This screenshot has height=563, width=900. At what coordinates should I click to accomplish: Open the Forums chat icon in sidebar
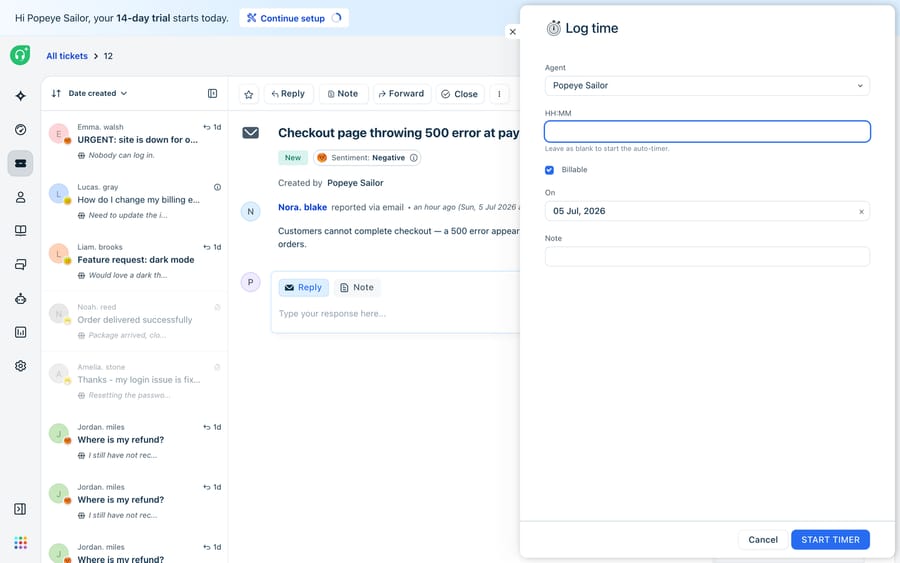21,265
